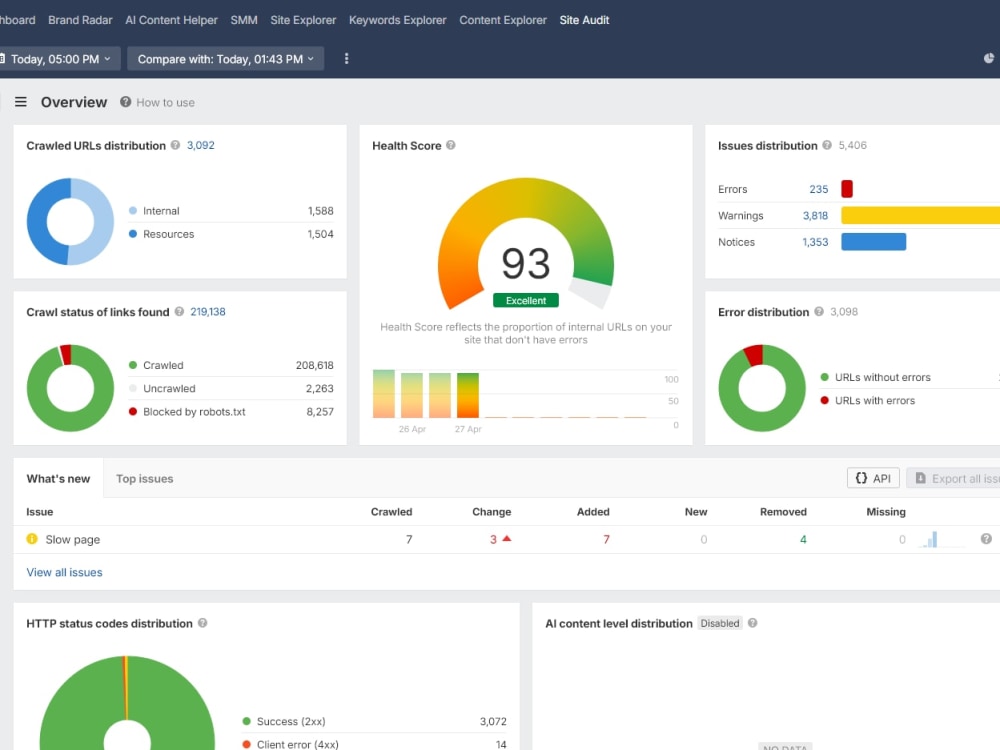Viewport: 1000px width, 750px height.
Task: Click the help icon in Slow page row
Action: pos(986,540)
